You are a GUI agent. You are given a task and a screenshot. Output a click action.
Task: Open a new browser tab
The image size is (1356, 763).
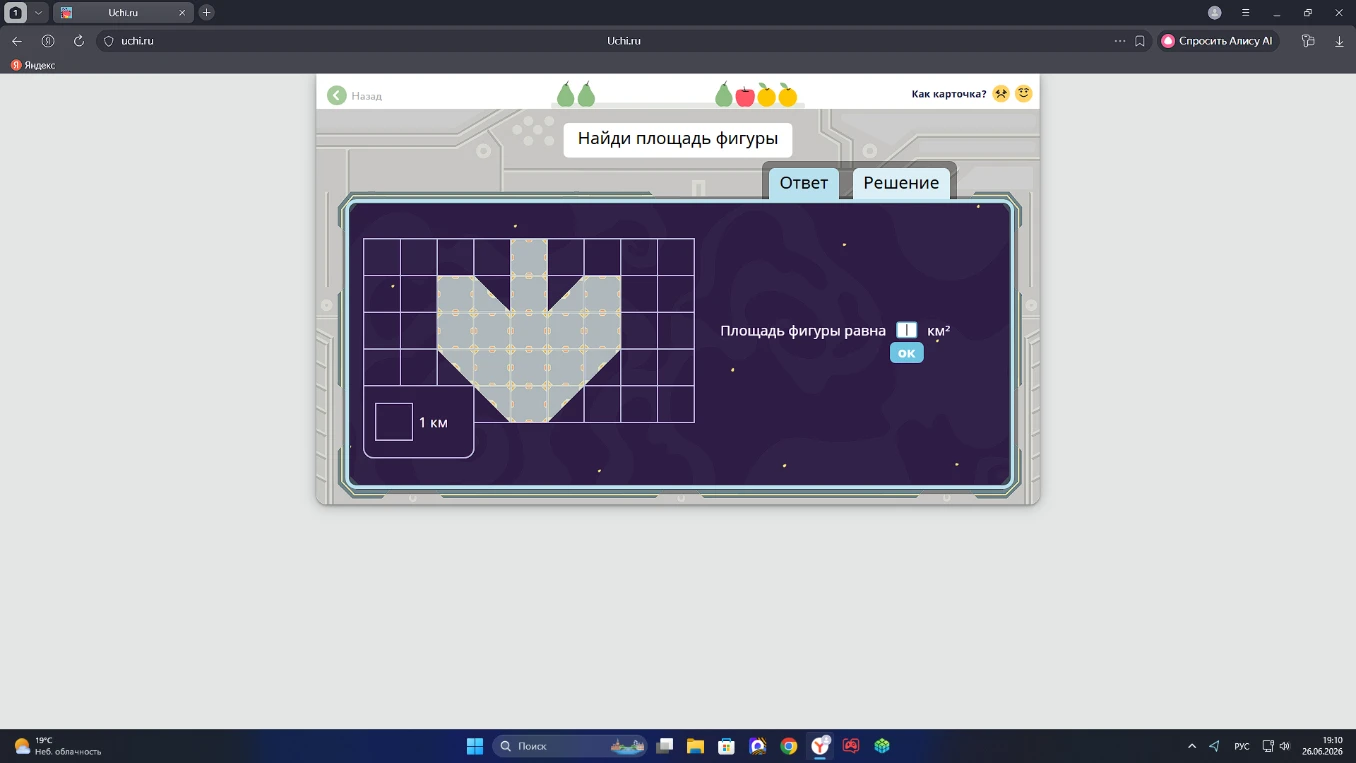pos(206,13)
